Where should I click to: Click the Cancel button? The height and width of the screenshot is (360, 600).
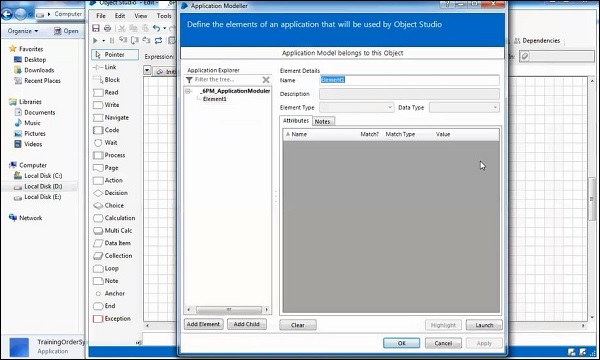click(443, 343)
